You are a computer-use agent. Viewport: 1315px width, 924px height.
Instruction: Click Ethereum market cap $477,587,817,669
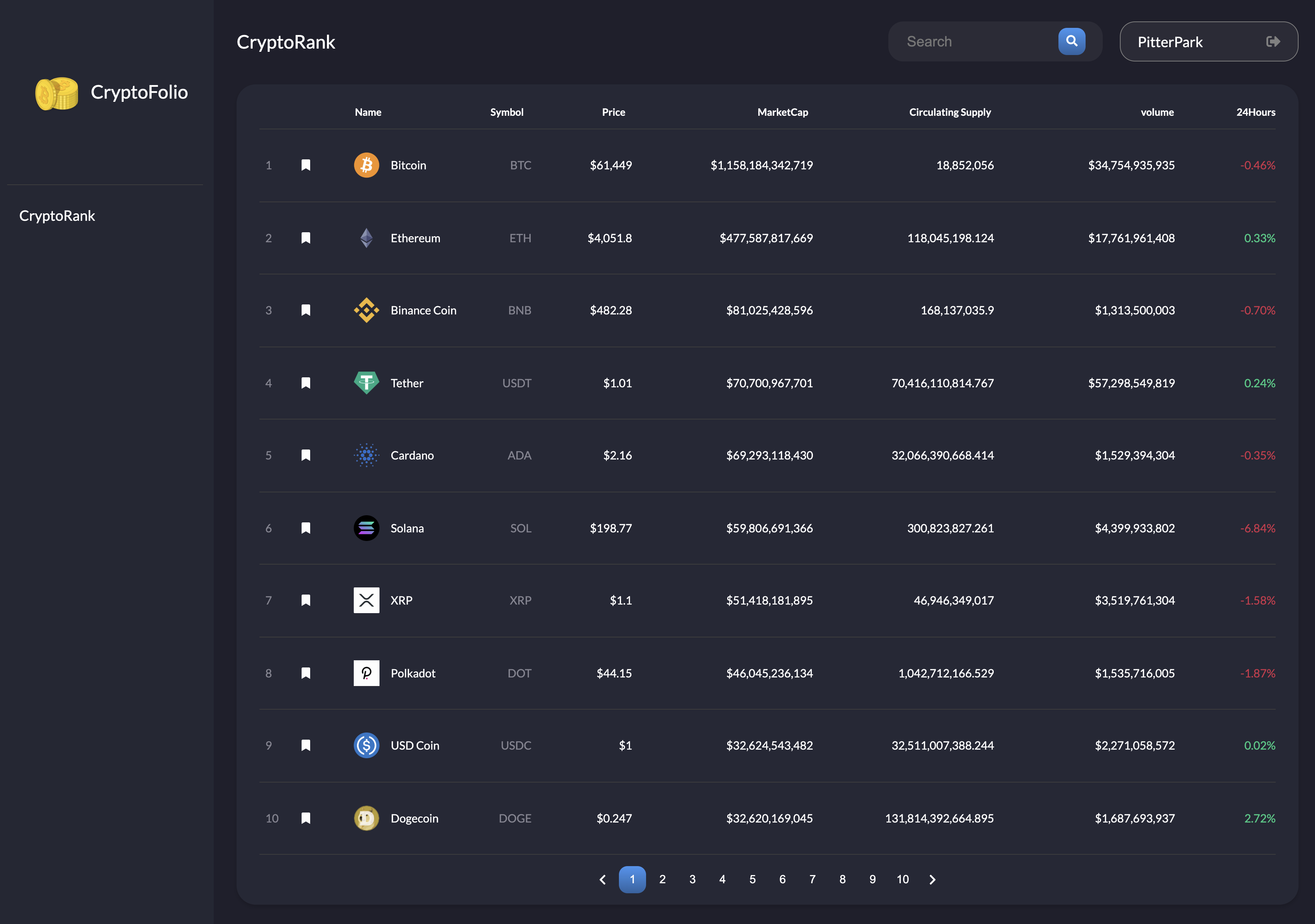pyautogui.click(x=766, y=238)
